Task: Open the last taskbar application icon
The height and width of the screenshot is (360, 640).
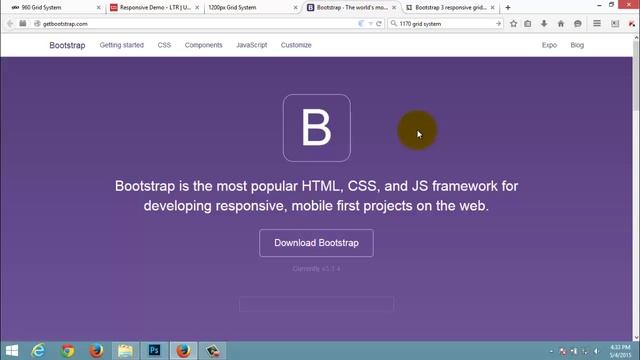Action: click(212, 351)
